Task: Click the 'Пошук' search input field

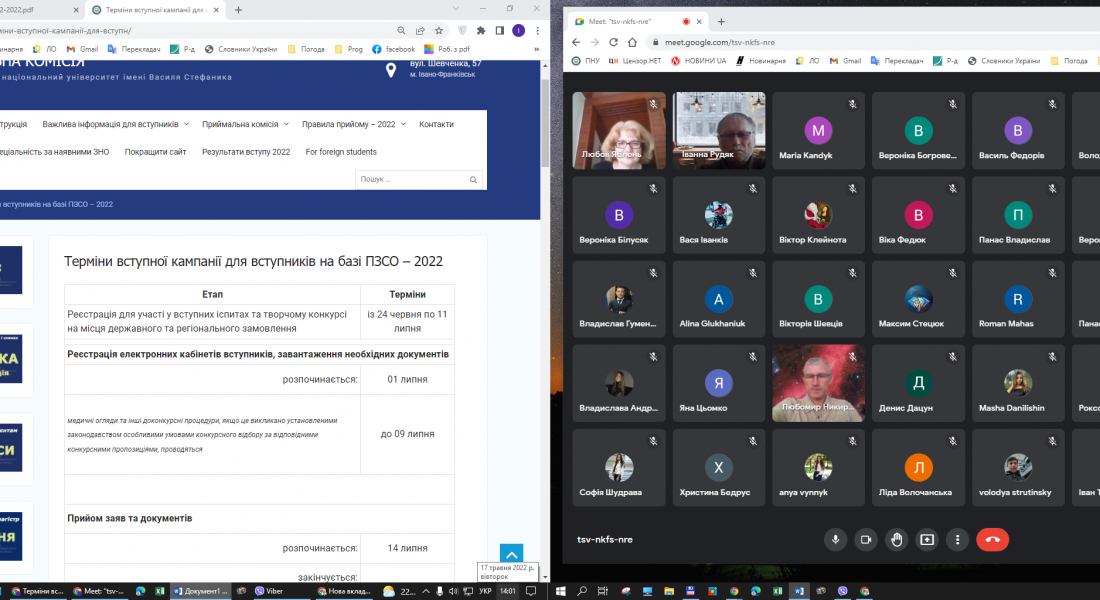Action: tap(410, 180)
